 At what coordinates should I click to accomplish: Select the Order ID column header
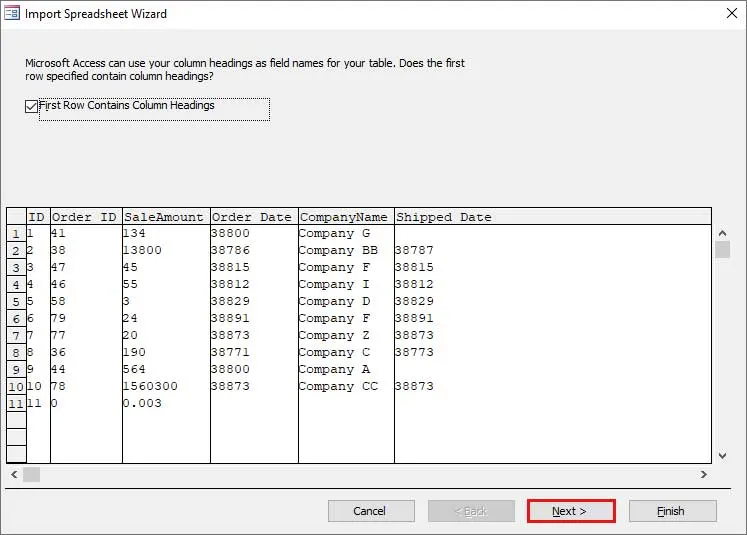pos(86,217)
